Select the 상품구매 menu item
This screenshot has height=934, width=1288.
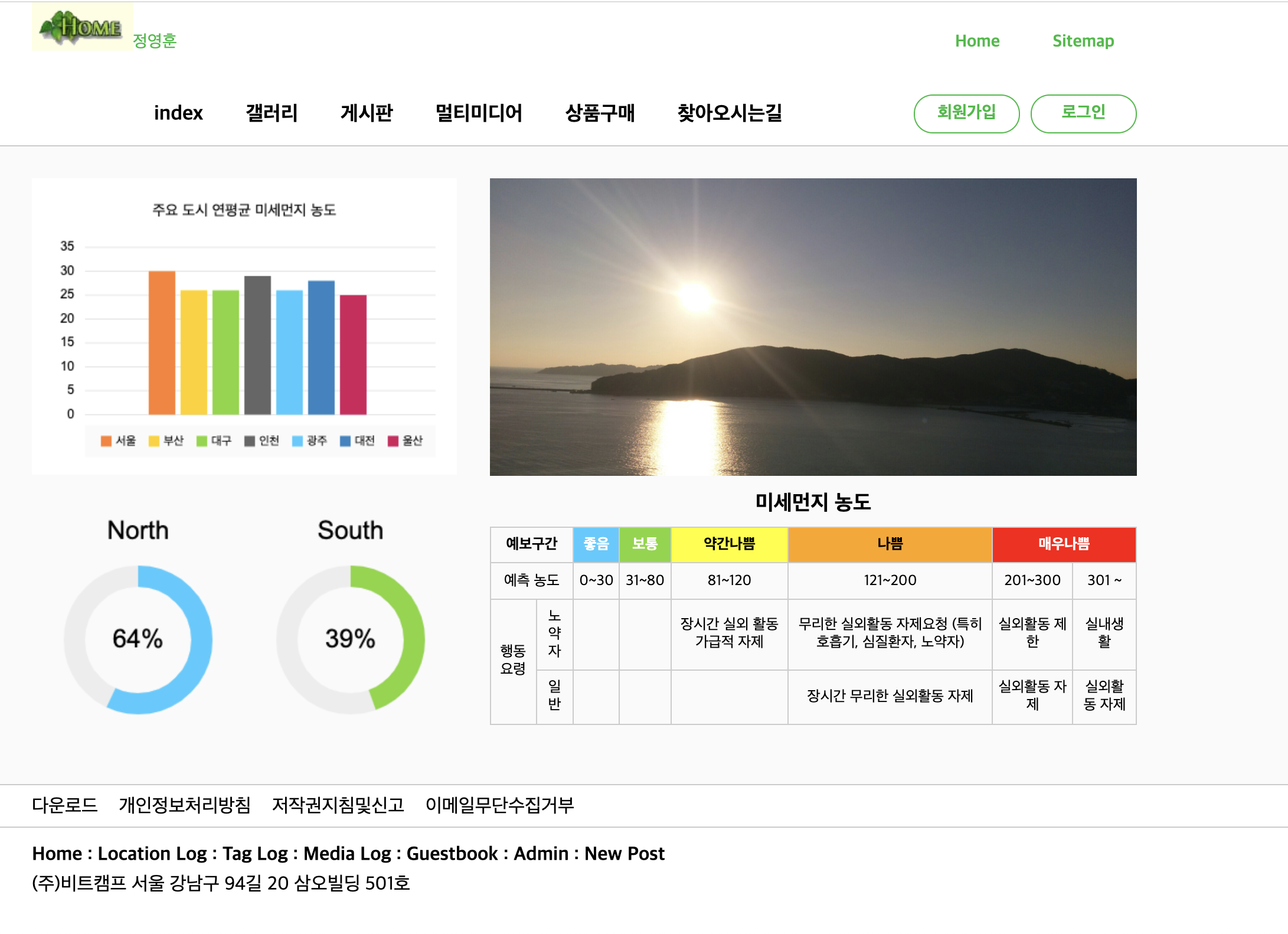pyautogui.click(x=600, y=113)
